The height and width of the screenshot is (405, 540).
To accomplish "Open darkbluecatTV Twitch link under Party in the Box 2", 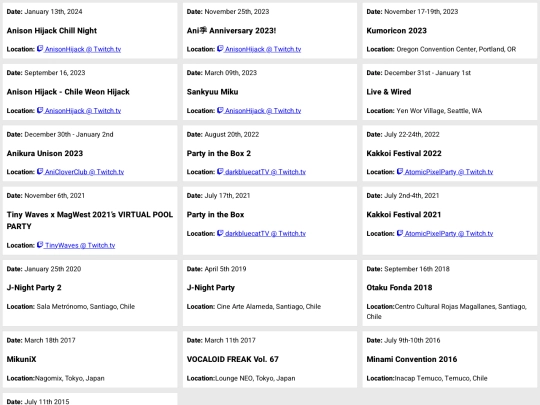I will point(261,172).
